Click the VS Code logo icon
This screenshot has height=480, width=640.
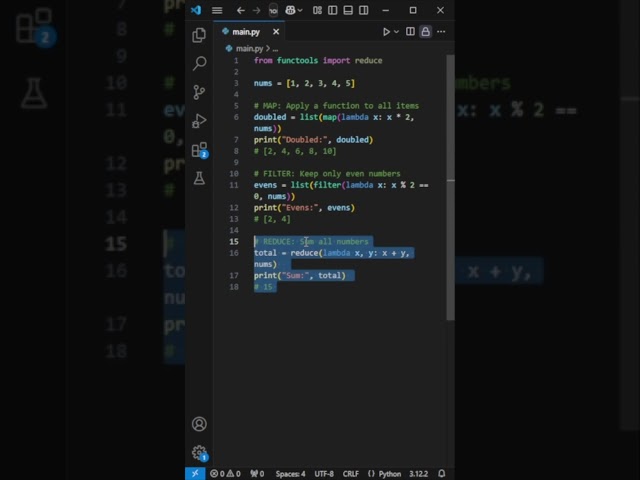(x=196, y=10)
